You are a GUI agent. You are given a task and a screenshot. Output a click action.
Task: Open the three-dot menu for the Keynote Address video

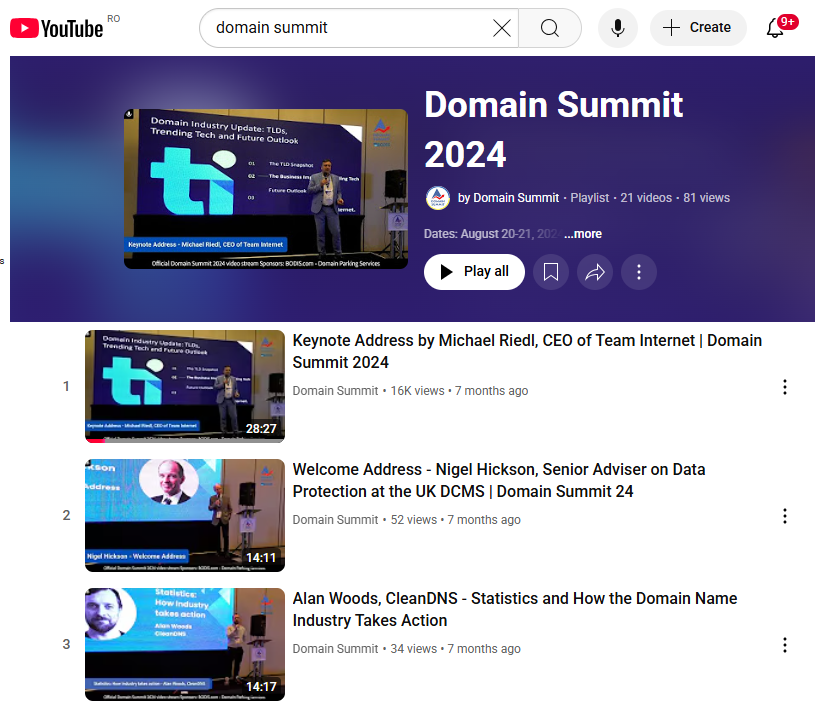(x=784, y=387)
